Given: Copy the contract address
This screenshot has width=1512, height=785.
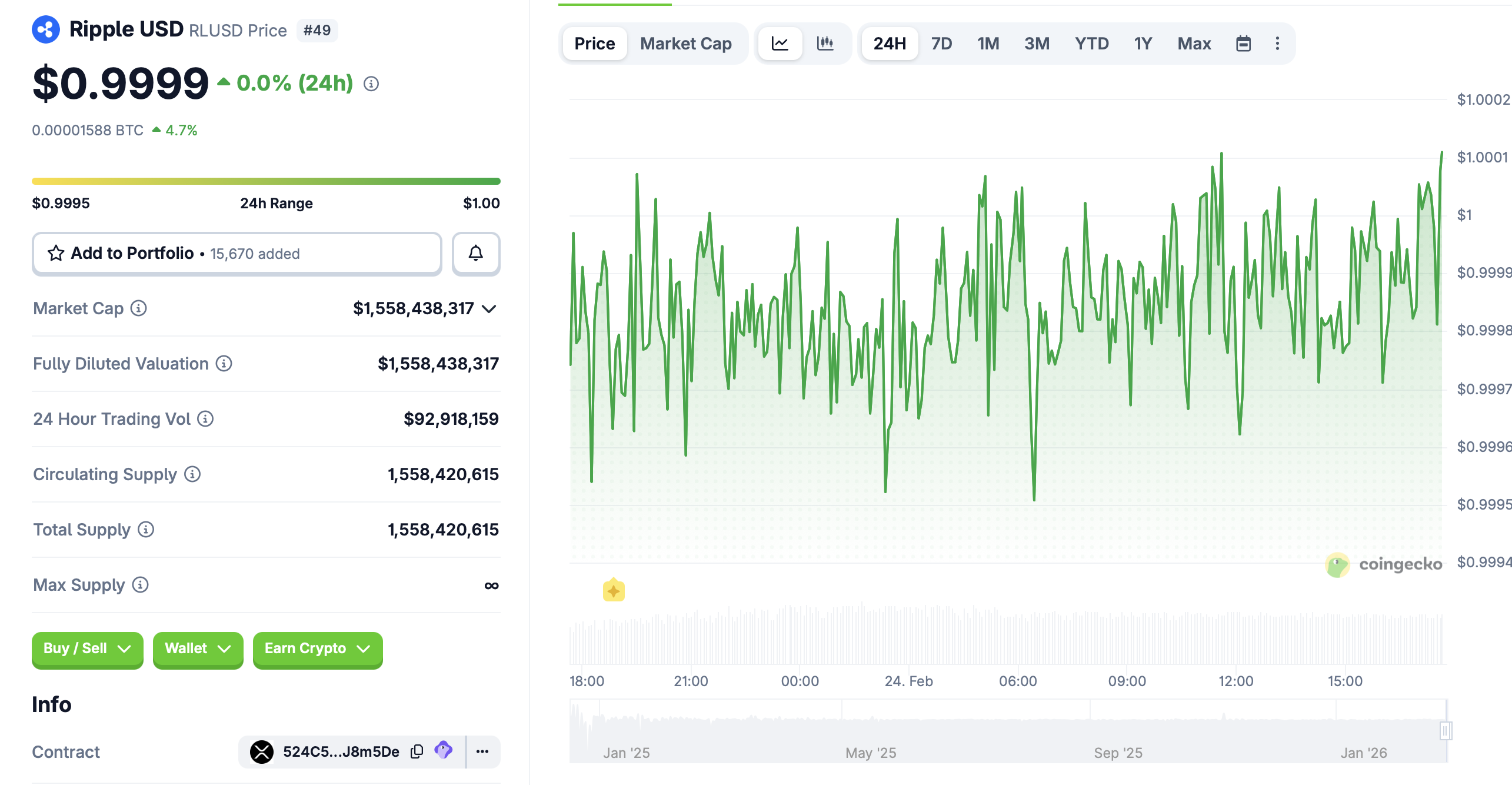Looking at the screenshot, I should pyautogui.click(x=417, y=751).
